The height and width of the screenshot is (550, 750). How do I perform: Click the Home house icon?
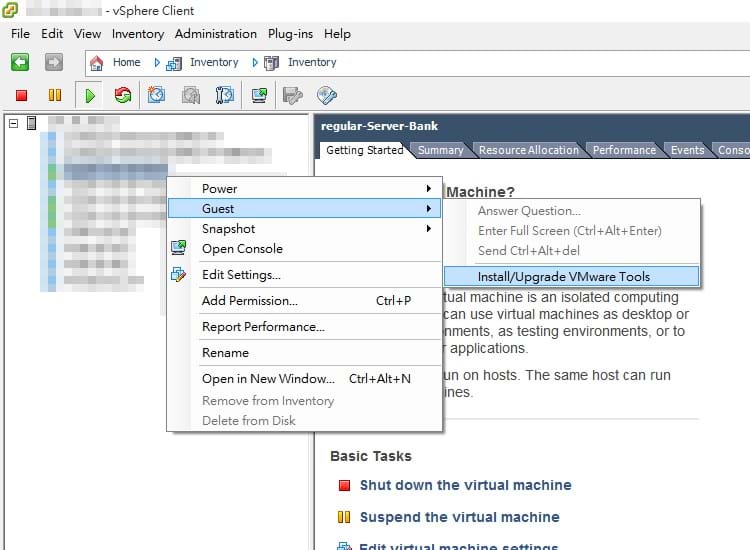(97, 63)
